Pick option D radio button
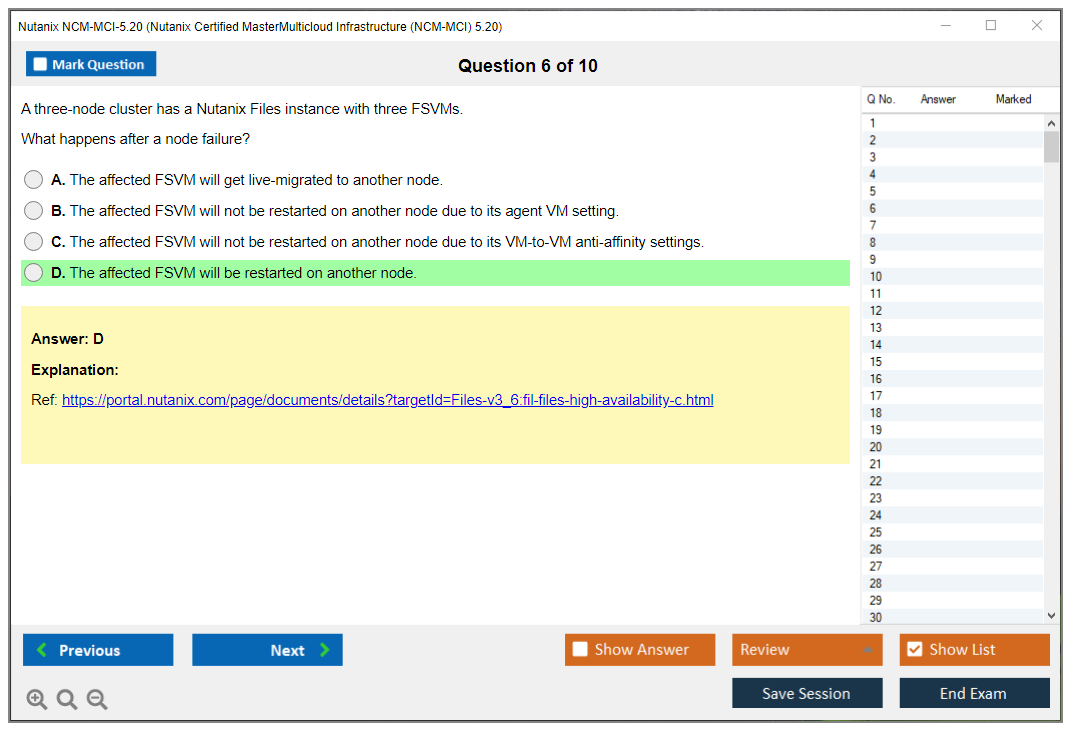 [x=34, y=273]
